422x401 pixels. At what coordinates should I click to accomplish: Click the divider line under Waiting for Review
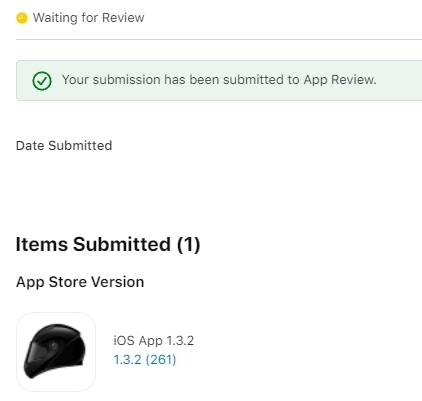(219, 39)
